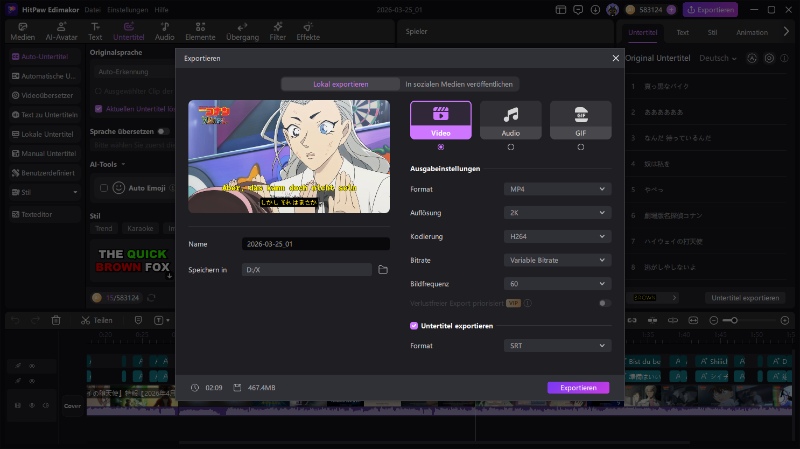
Task: Switch to Lokal exportieren tab
Action: point(340,84)
